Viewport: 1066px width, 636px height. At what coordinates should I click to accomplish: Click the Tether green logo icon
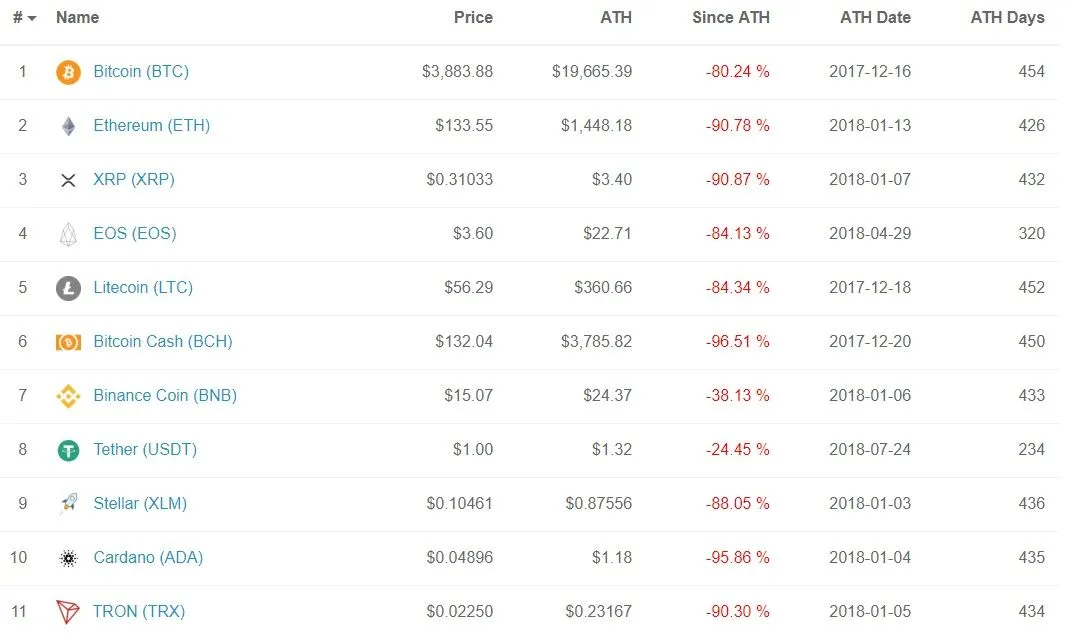tap(68, 450)
